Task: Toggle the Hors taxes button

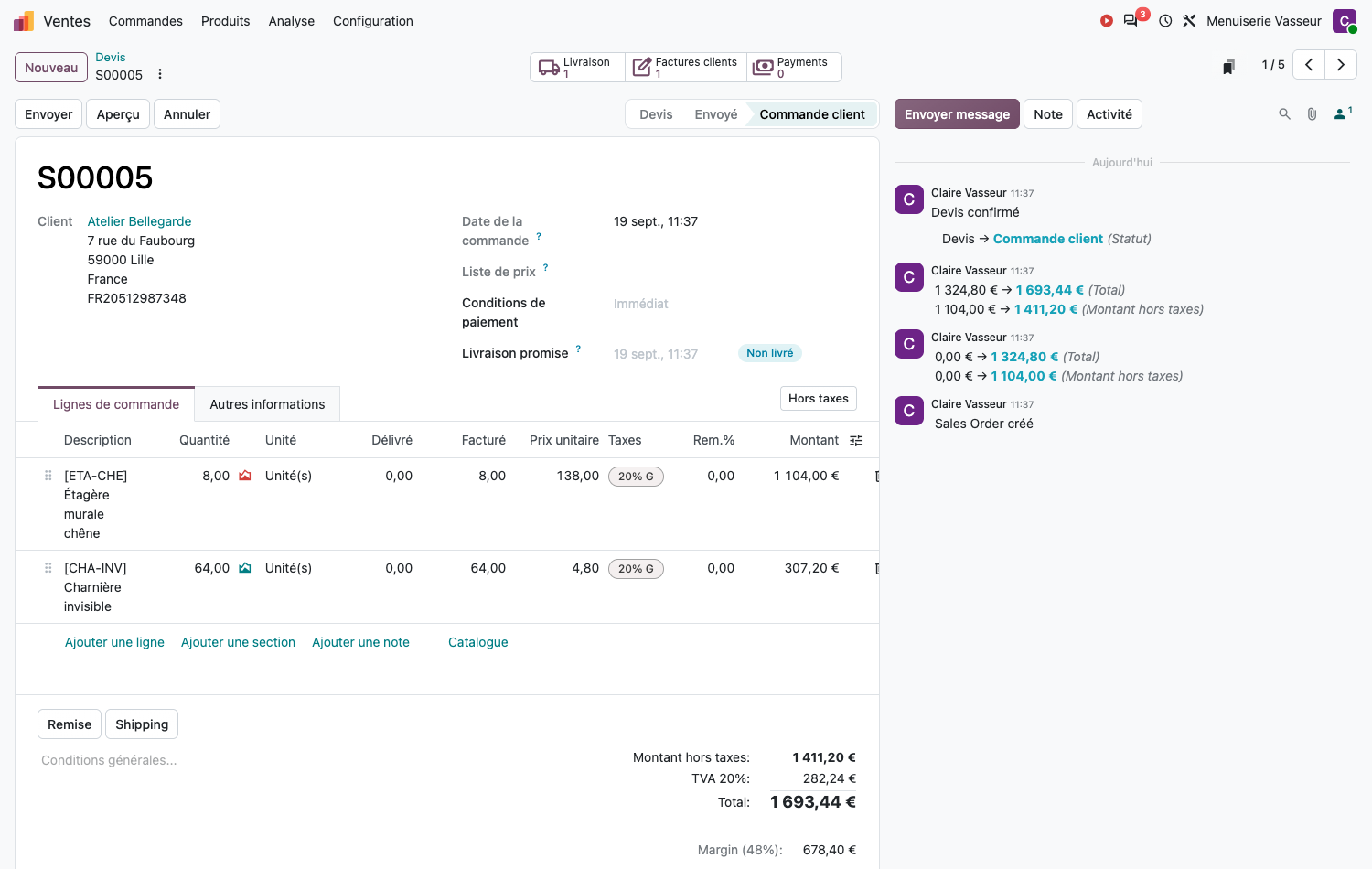Action: click(819, 399)
